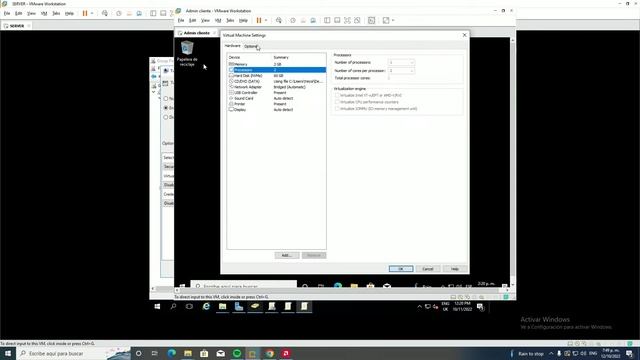This screenshot has width=640, height=360.
Task: Click enter full screen icon in Admin cliente toolbar
Action: (347, 20)
